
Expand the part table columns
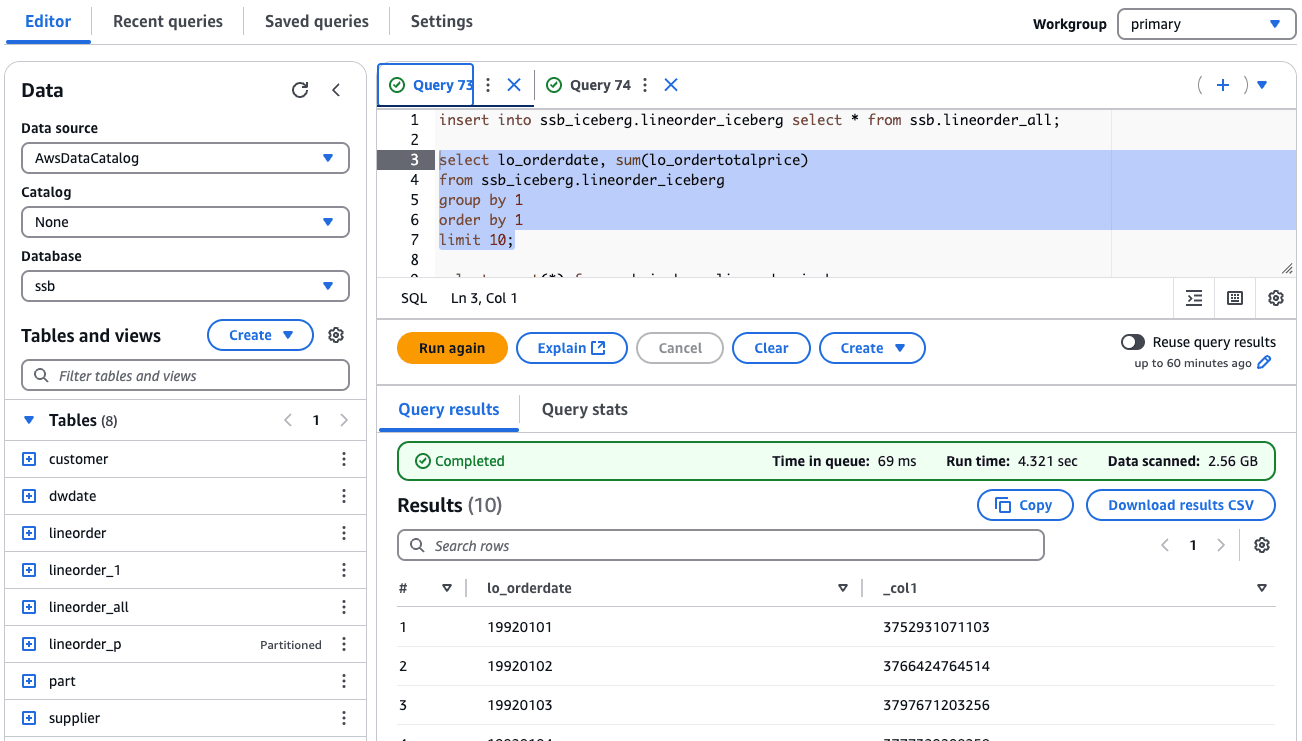coord(29,681)
